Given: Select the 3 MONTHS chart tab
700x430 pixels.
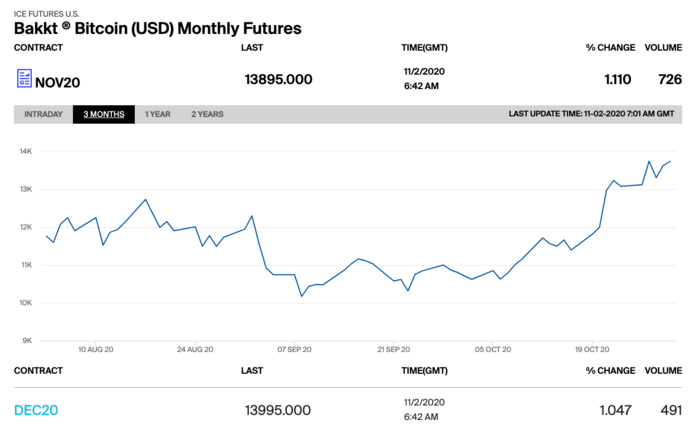Looking at the screenshot, I should 104,114.
